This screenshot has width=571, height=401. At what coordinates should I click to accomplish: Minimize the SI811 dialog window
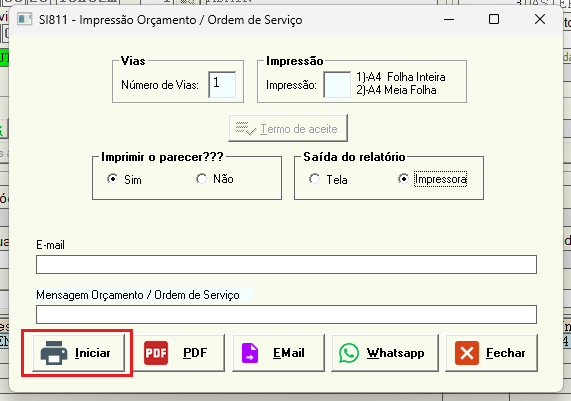tap(449, 19)
